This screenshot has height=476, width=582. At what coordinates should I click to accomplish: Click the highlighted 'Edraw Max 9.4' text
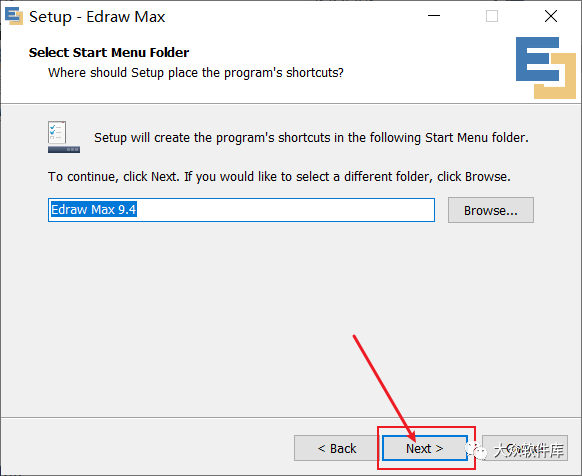point(94,209)
